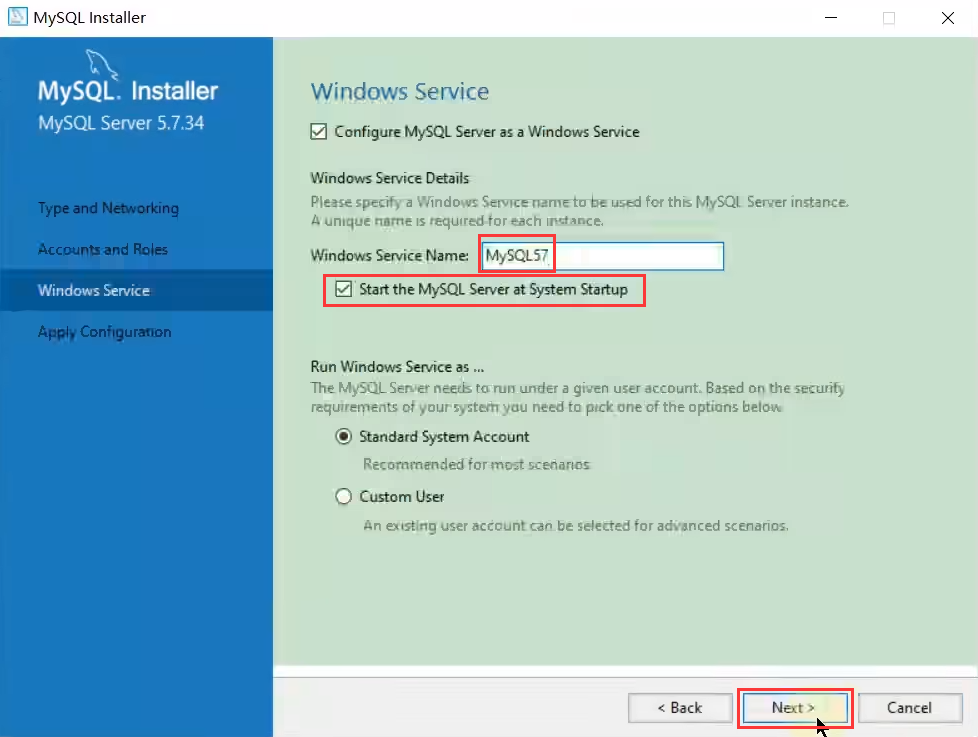The height and width of the screenshot is (737, 978).
Task: Select the Windows Service step
Action: coord(136,291)
